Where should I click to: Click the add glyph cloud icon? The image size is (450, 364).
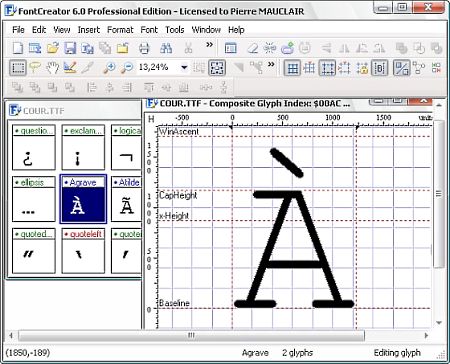pos(287,48)
